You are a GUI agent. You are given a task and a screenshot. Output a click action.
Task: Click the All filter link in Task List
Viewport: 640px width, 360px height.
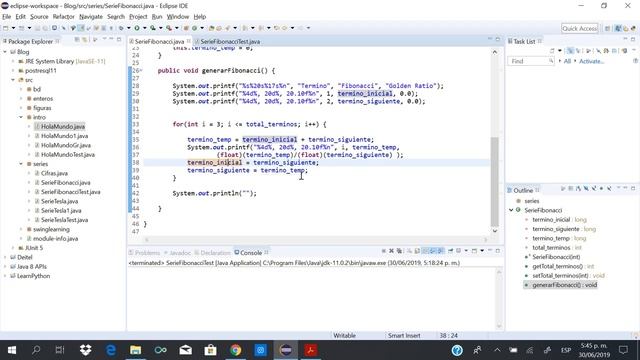[567, 61]
